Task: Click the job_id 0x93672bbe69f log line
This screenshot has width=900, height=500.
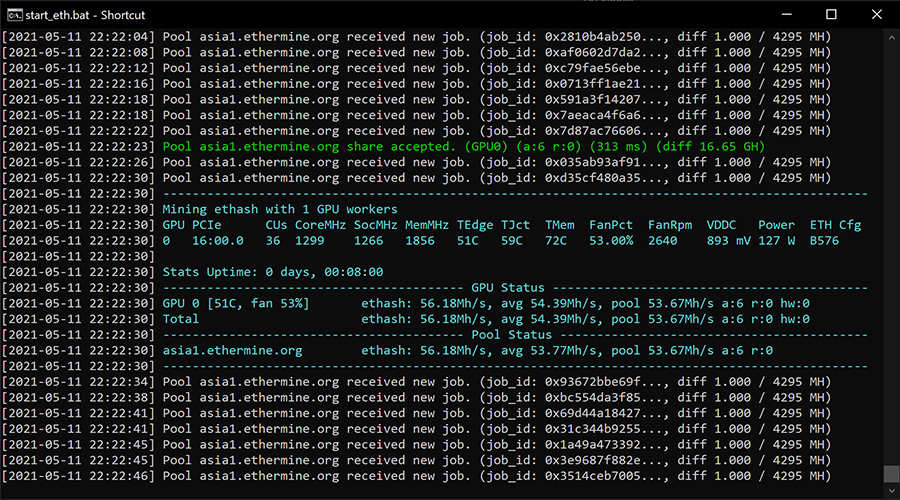Action: coord(416,382)
